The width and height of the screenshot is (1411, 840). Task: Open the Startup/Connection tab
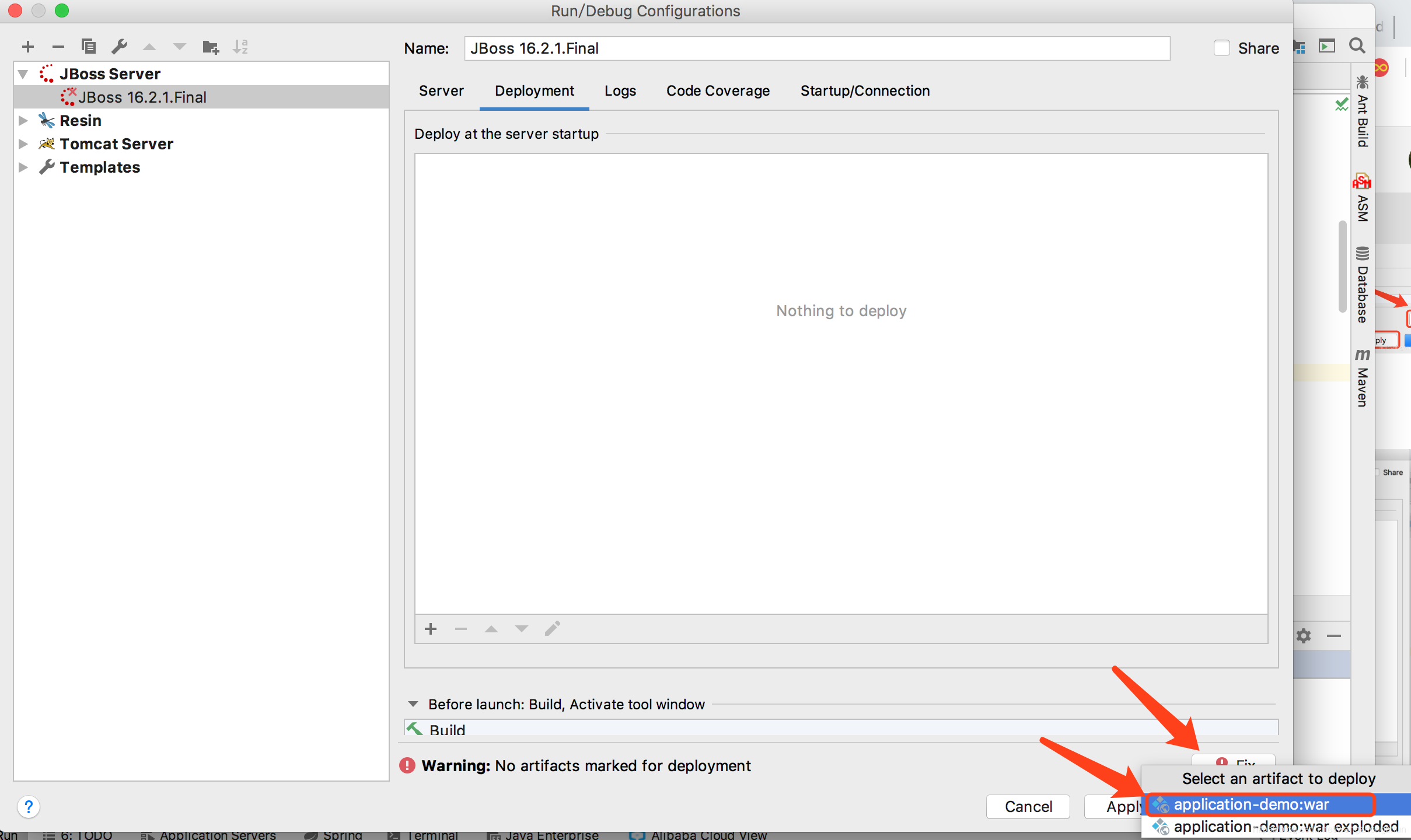coord(865,91)
